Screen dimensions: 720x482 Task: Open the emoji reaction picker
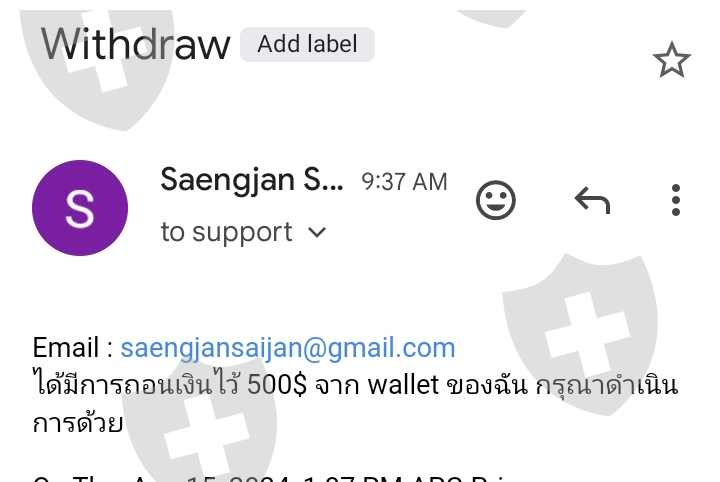pyautogui.click(x=495, y=200)
